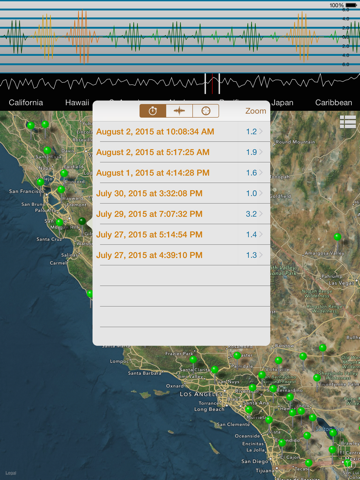Tap the Zoom button in the popup

[x=256, y=111]
